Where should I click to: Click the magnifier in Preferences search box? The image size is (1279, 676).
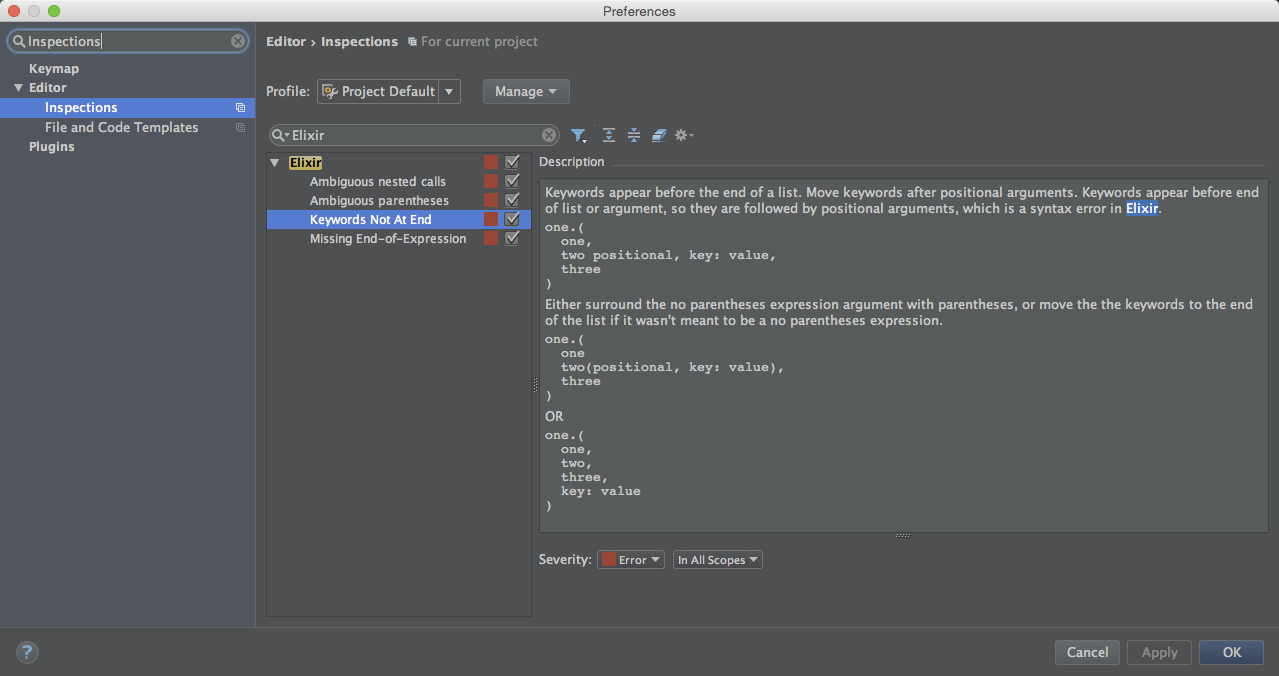(18, 41)
